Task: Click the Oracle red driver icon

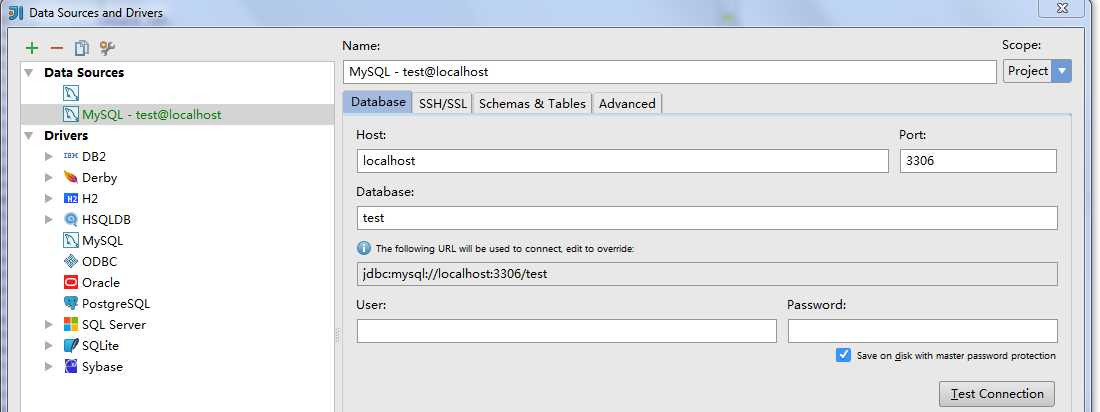Action: tap(71, 282)
